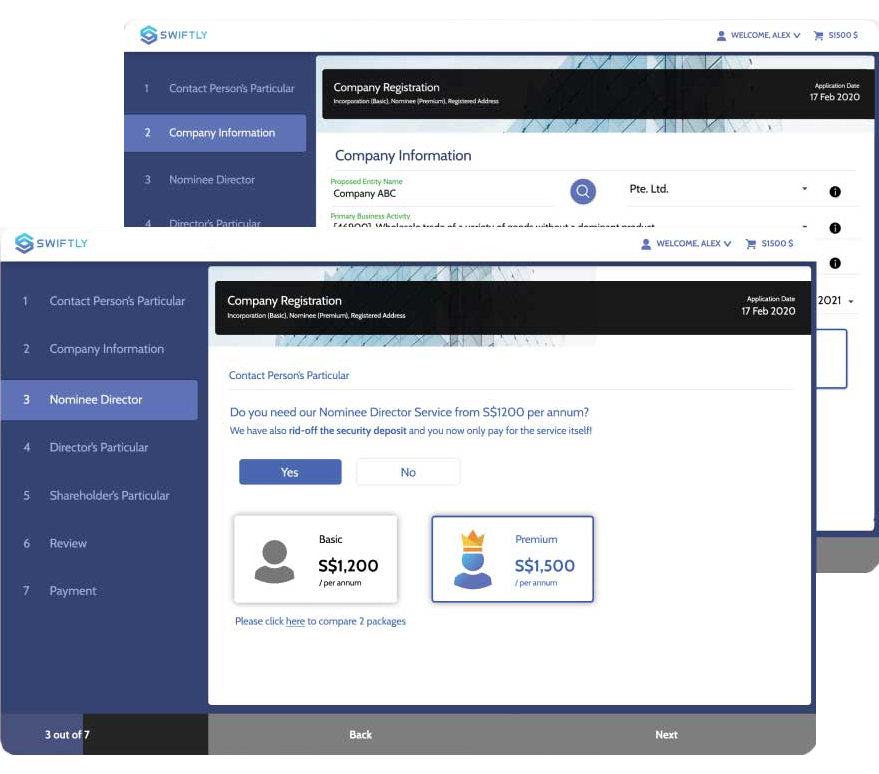Viewport: 879px width, 774px height.
Task: Open the Primary Business Activity dropdown arrow
Action: point(804,226)
